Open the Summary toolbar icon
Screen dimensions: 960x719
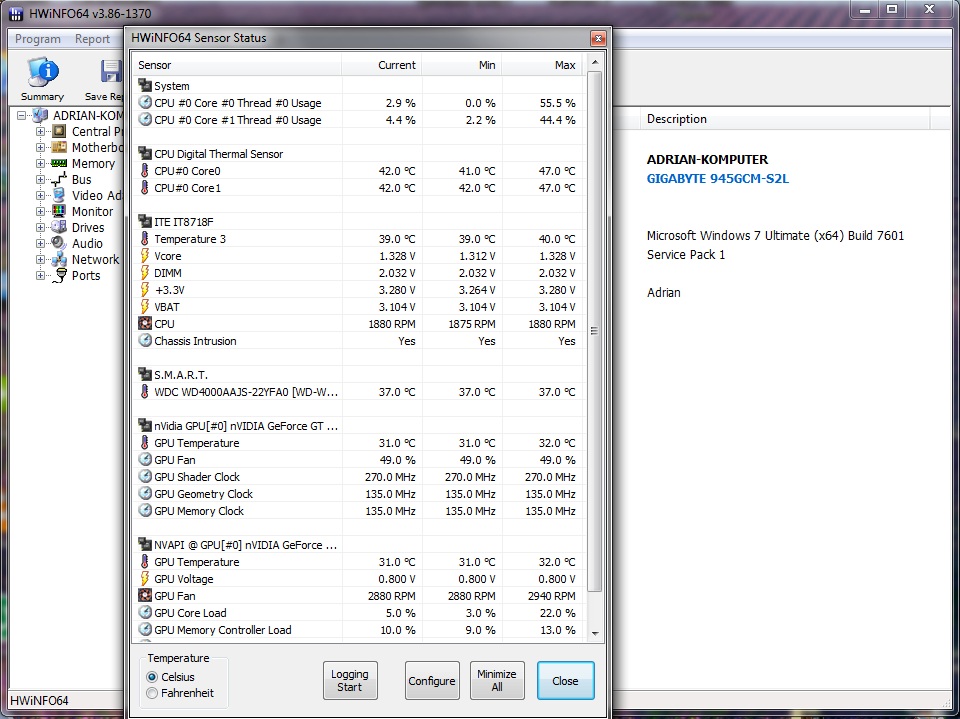tap(42, 78)
